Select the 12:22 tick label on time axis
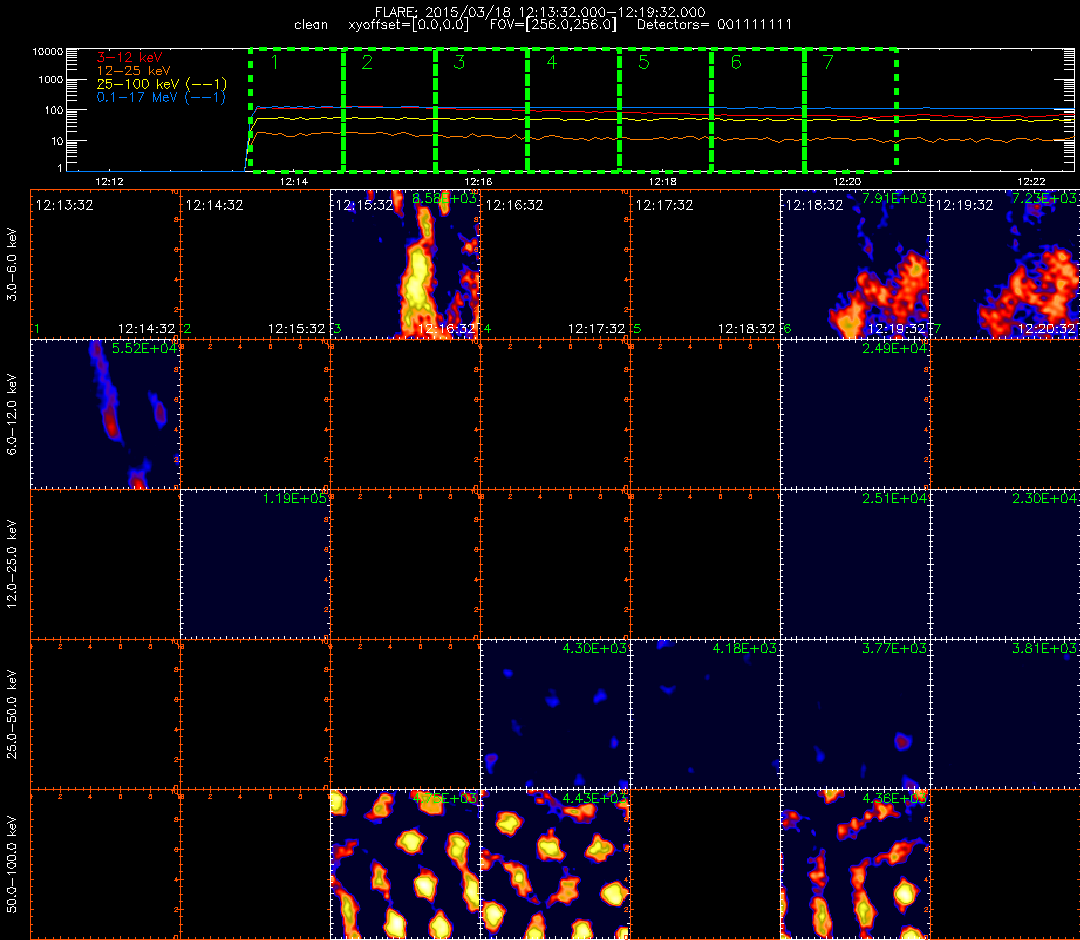 pos(1031,182)
